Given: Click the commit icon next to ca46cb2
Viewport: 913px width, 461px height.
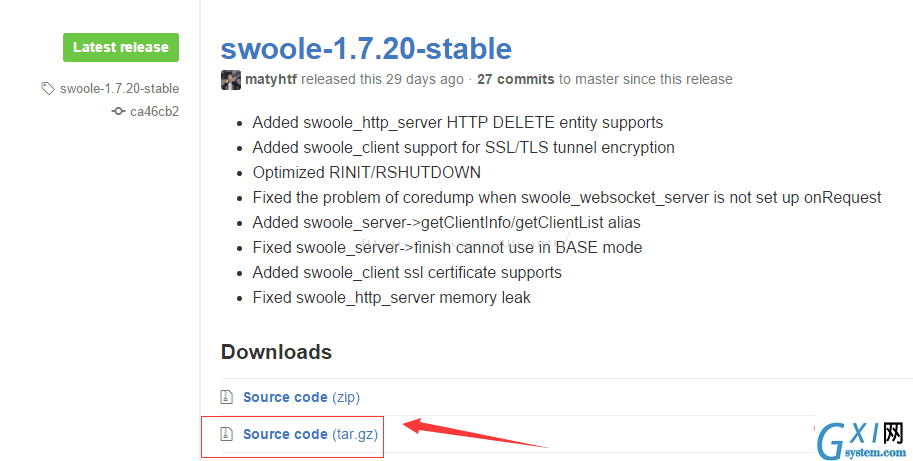Looking at the screenshot, I should pos(118,111).
